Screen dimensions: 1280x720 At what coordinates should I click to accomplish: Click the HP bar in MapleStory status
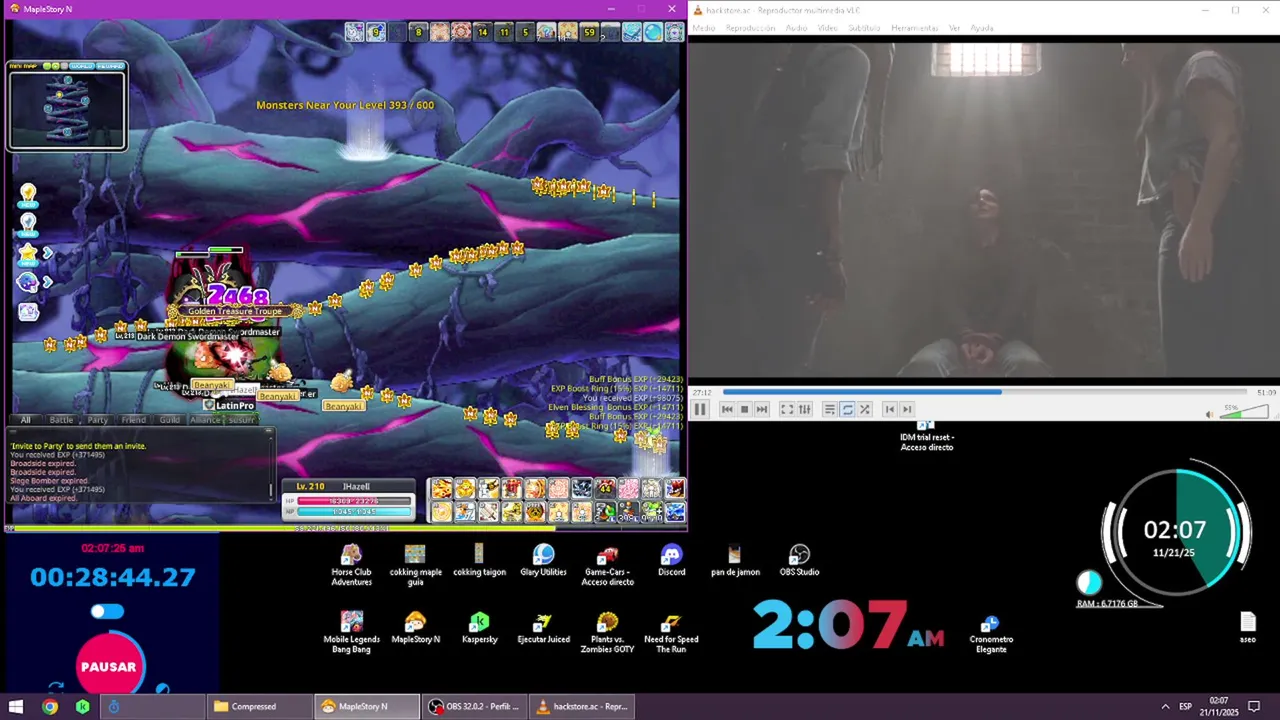pyautogui.click(x=355, y=500)
